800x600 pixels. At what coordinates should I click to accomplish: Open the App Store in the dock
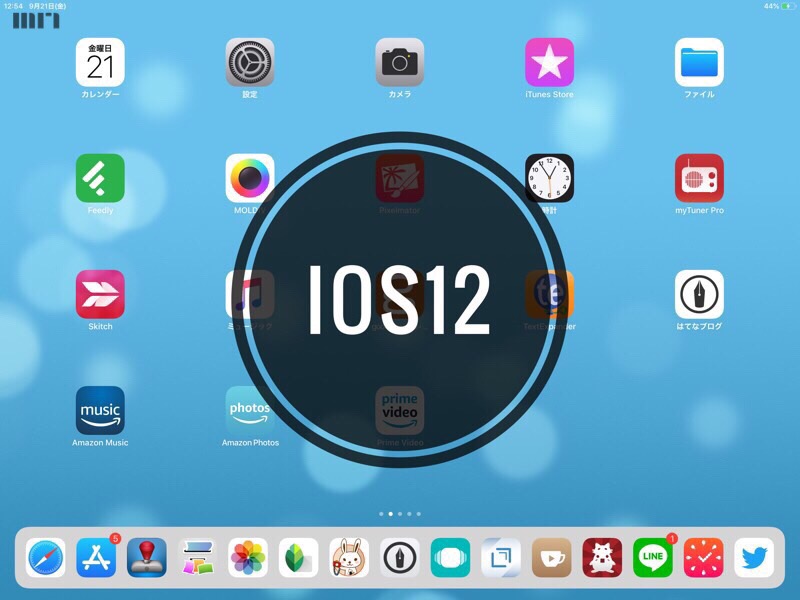tap(96, 558)
